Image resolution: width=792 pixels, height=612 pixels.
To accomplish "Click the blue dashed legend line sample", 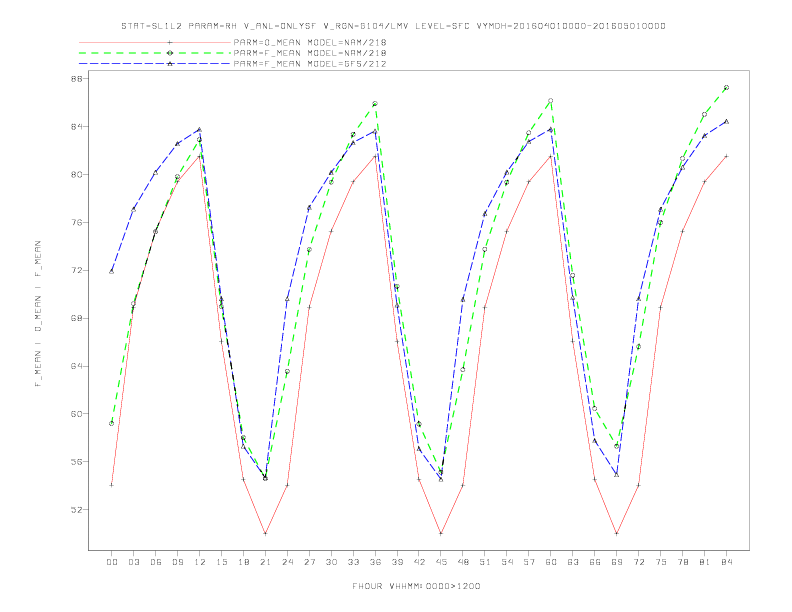I will tap(155, 64).
